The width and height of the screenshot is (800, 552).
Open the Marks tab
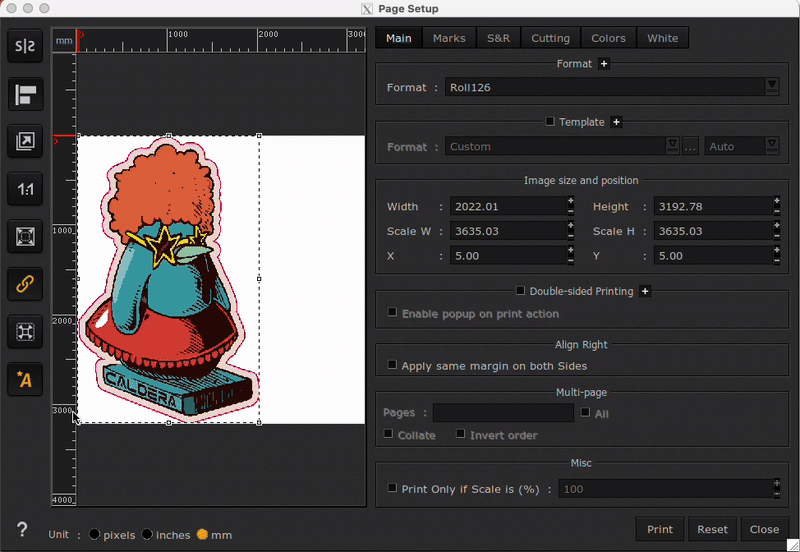tap(449, 38)
